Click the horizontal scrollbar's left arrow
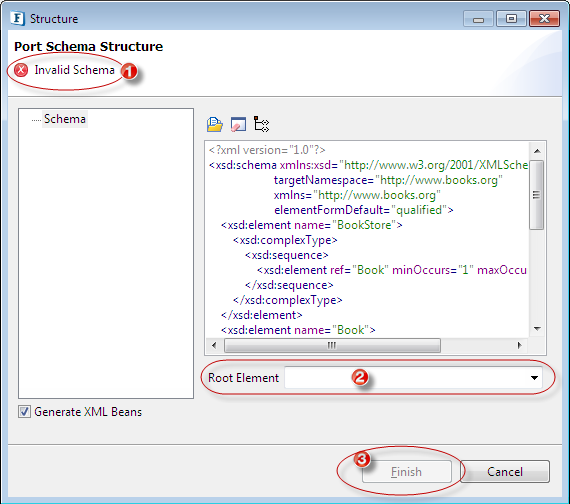 click(214, 345)
